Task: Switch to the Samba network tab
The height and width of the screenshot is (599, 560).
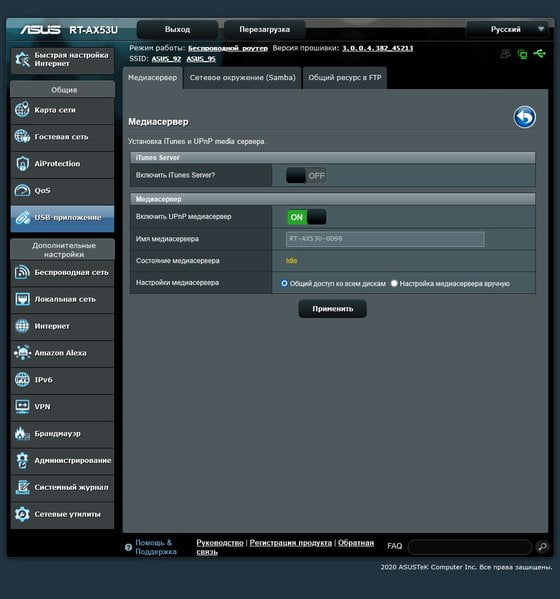Action: (x=243, y=78)
